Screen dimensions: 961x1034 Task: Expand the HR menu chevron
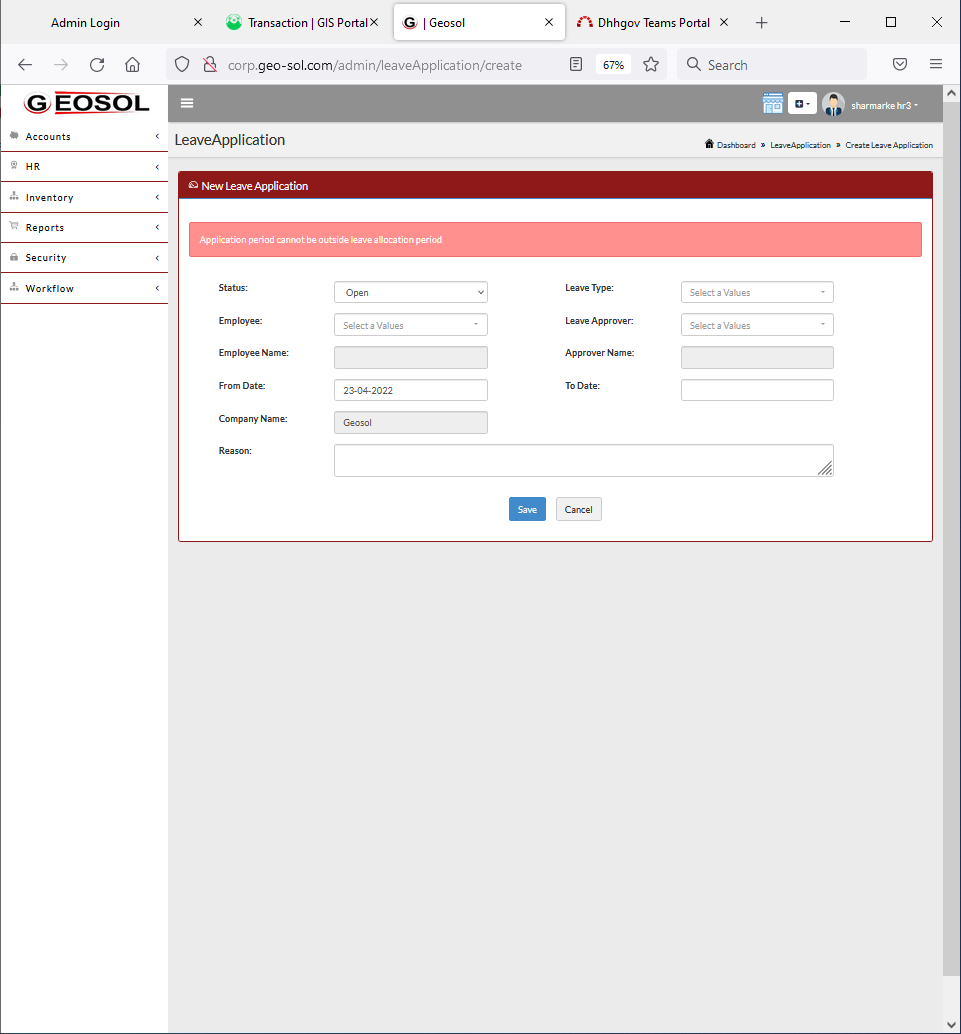coord(157,167)
